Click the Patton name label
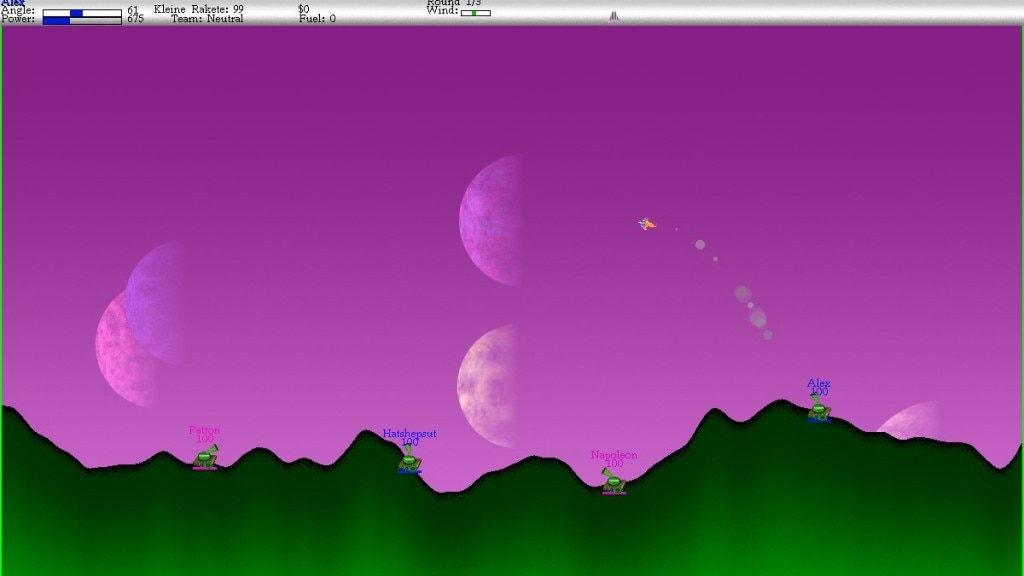 [204, 430]
